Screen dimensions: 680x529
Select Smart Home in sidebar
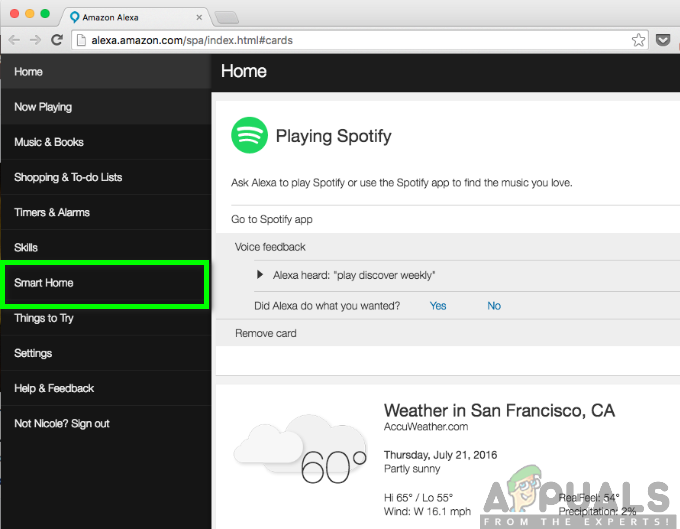pyautogui.click(x=106, y=283)
